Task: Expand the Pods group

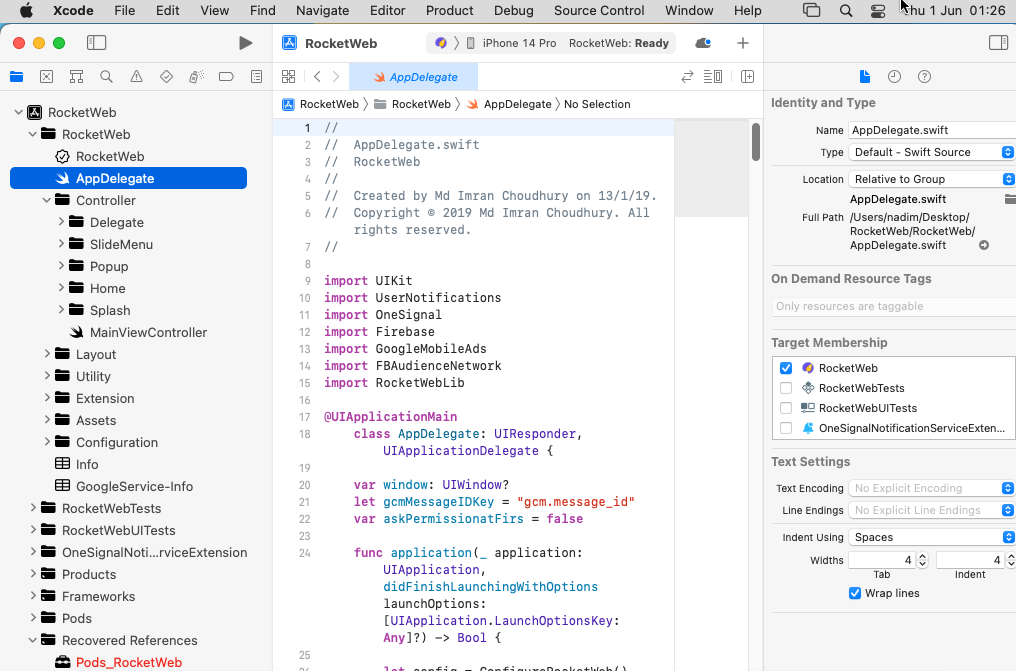Action: click(32, 619)
